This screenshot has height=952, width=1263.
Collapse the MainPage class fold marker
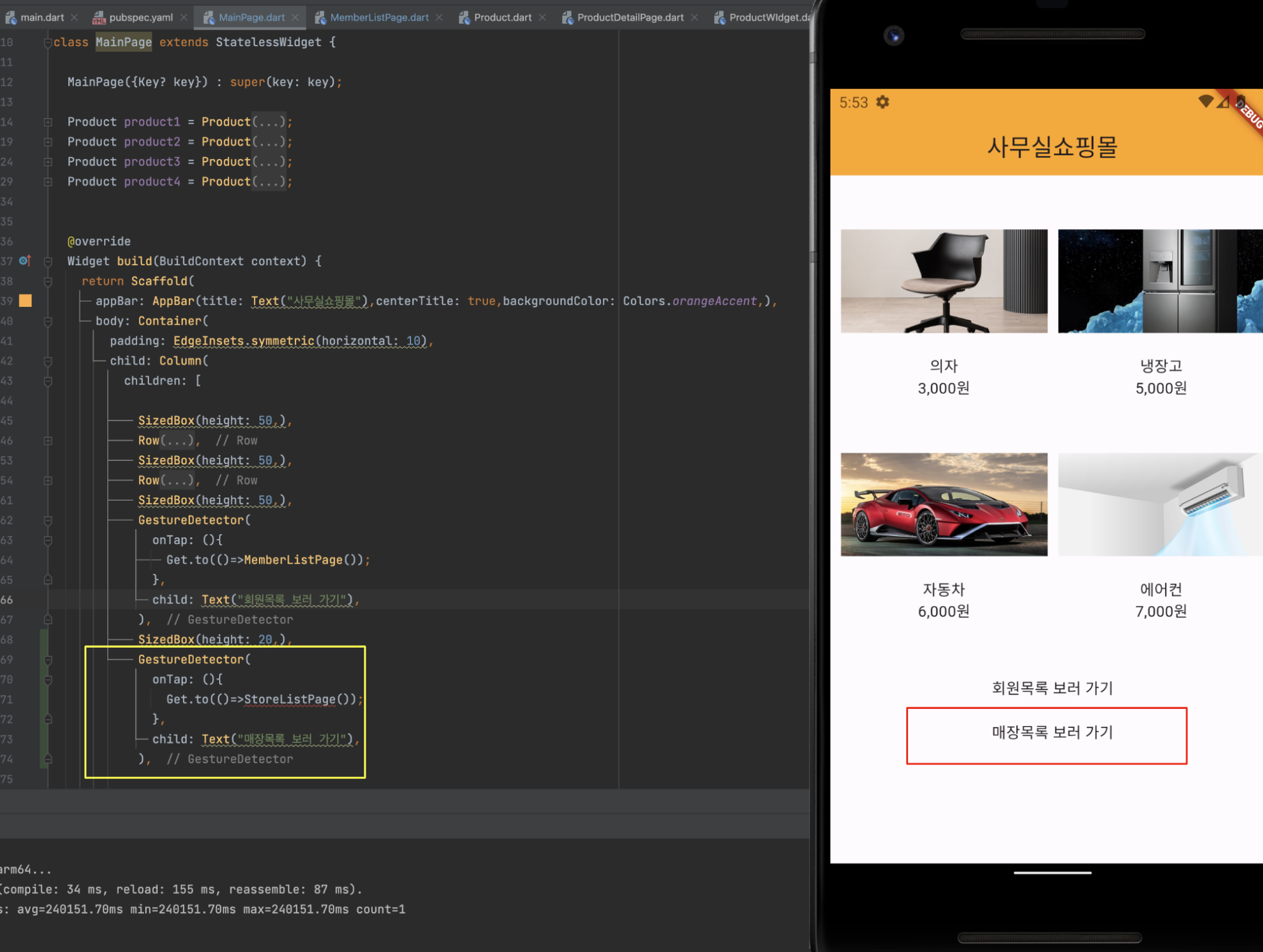point(48,42)
